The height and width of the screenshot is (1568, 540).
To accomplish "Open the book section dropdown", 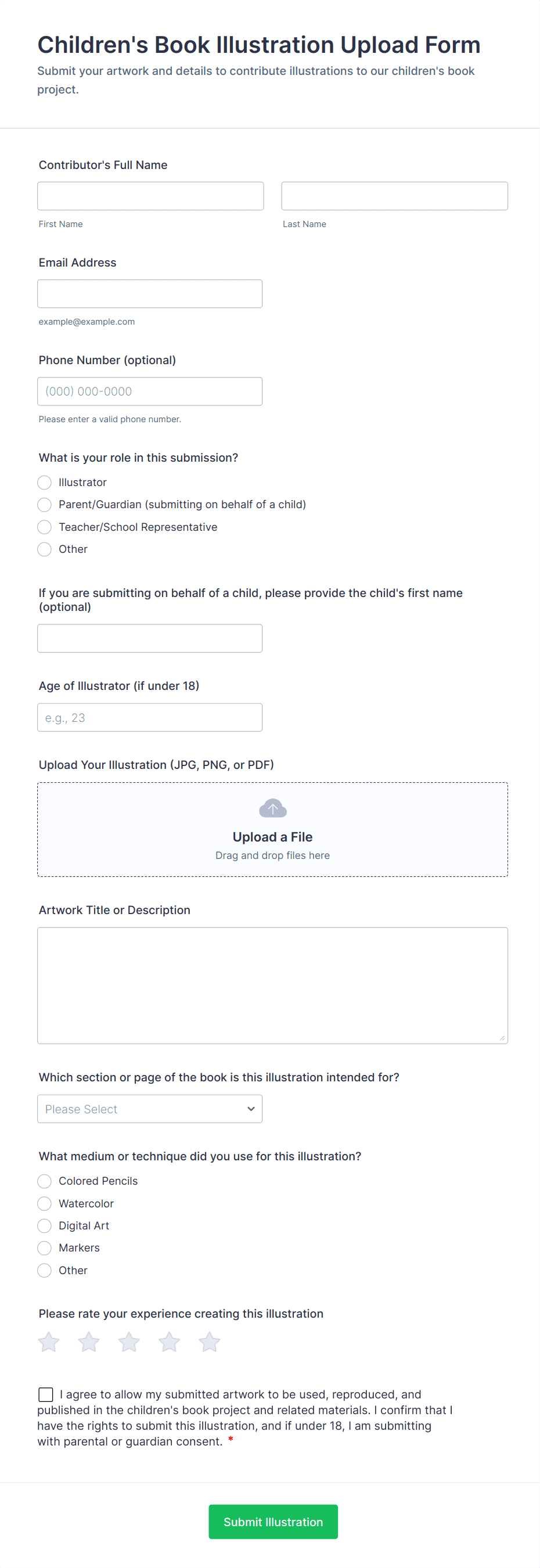I will [x=150, y=1109].
